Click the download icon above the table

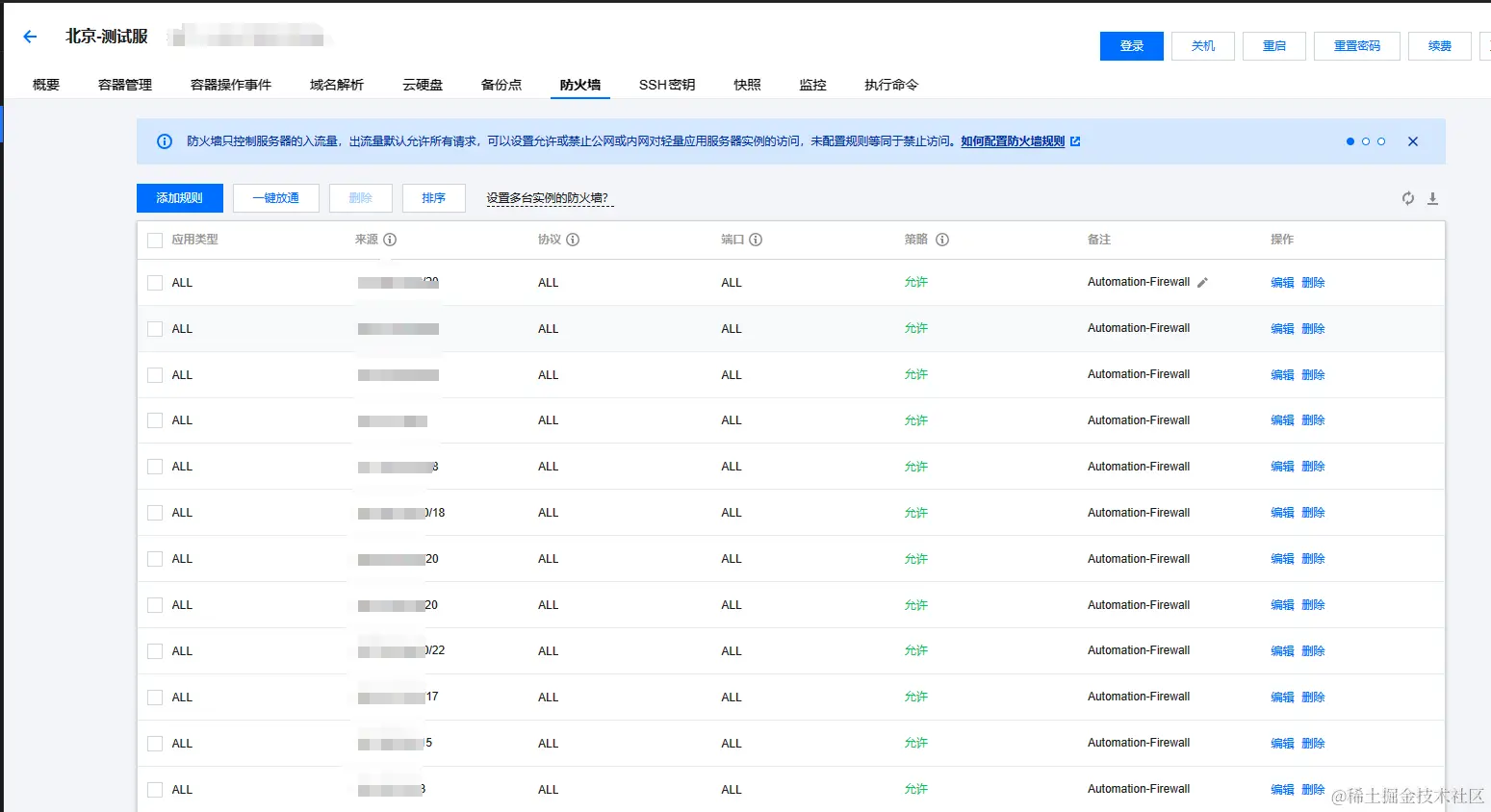(x=1432, y=198)
